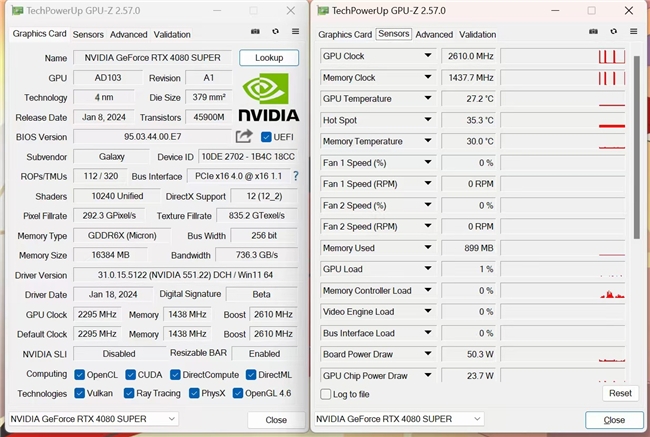The image size is (650, 437).
Task: Toggle the Ray Tracing checkbox
Action: click(129, 393)
